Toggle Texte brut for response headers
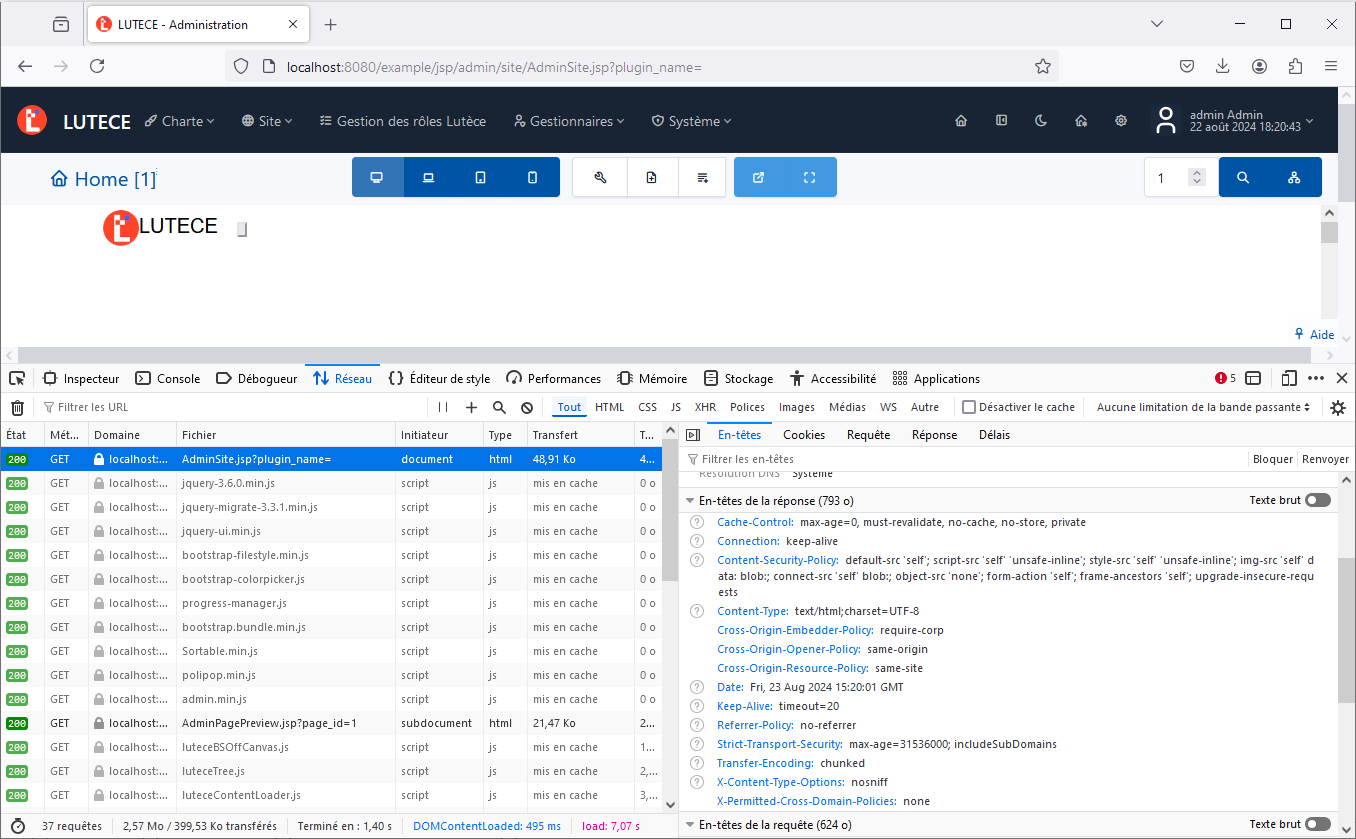The height and width of the screenshot is (839, 1356). [1318, 499]
